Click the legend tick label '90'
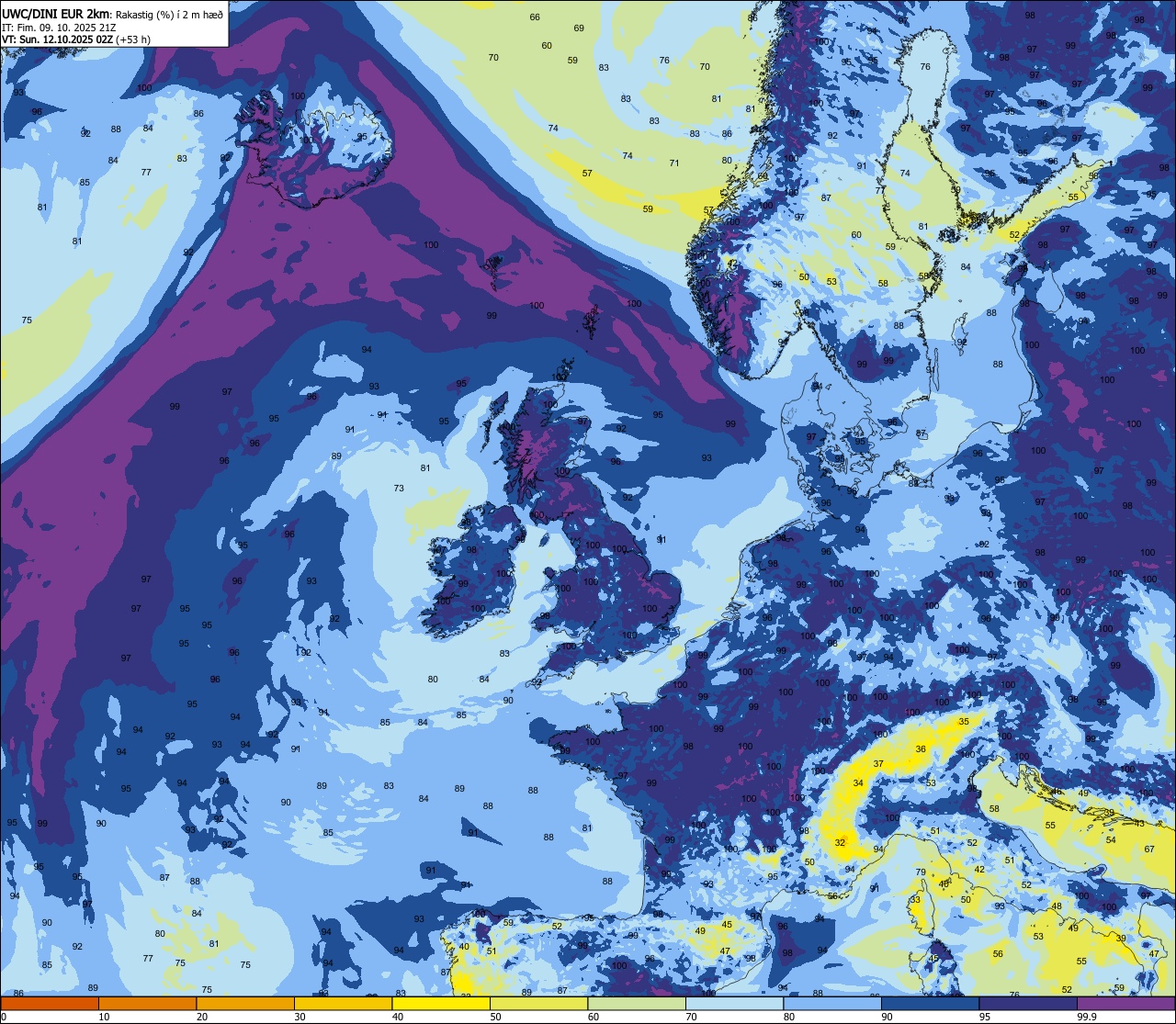1176x1024 pixels. point(887,1017)
